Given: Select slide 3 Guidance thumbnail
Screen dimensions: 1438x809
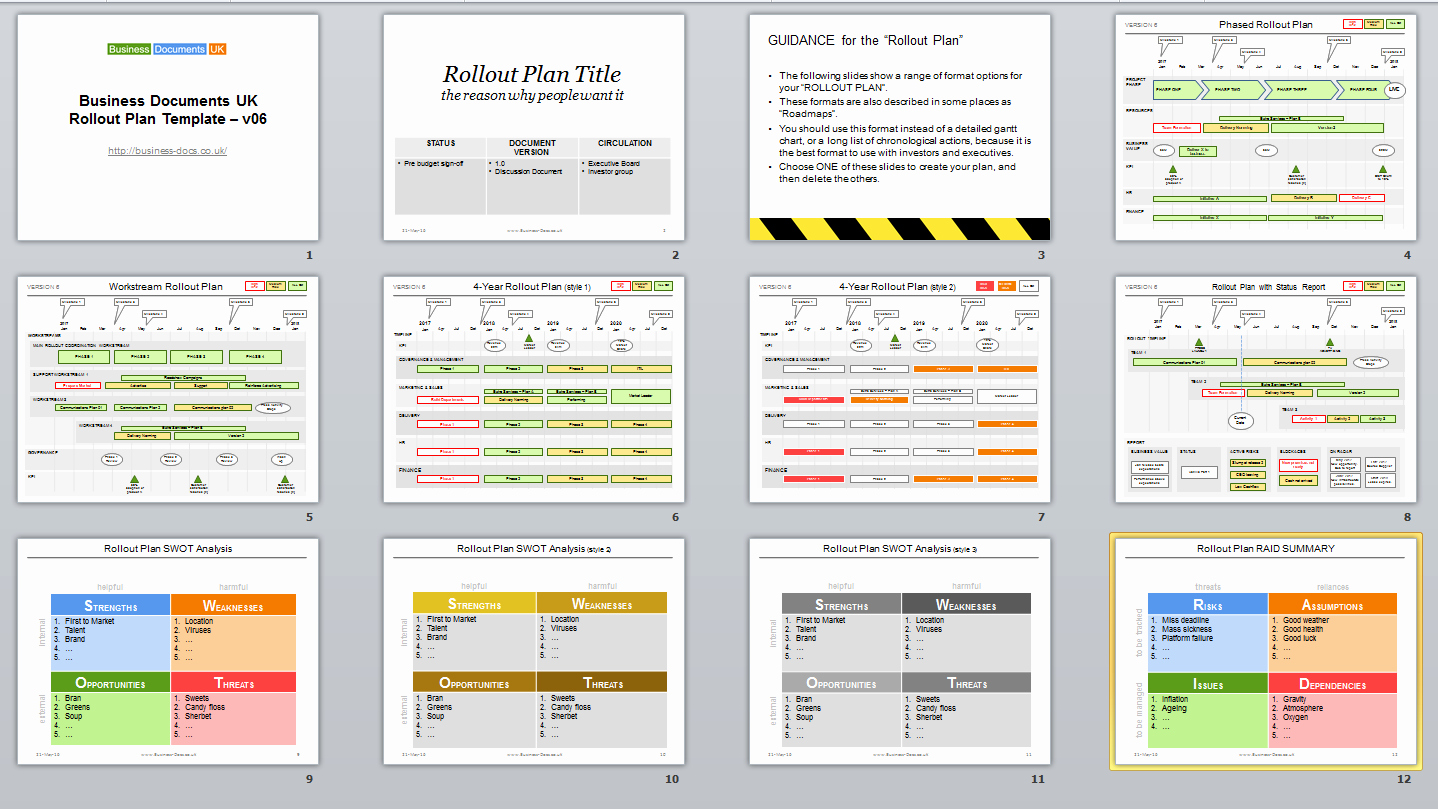Looking at the screenshot, I should tap(900, 127).
